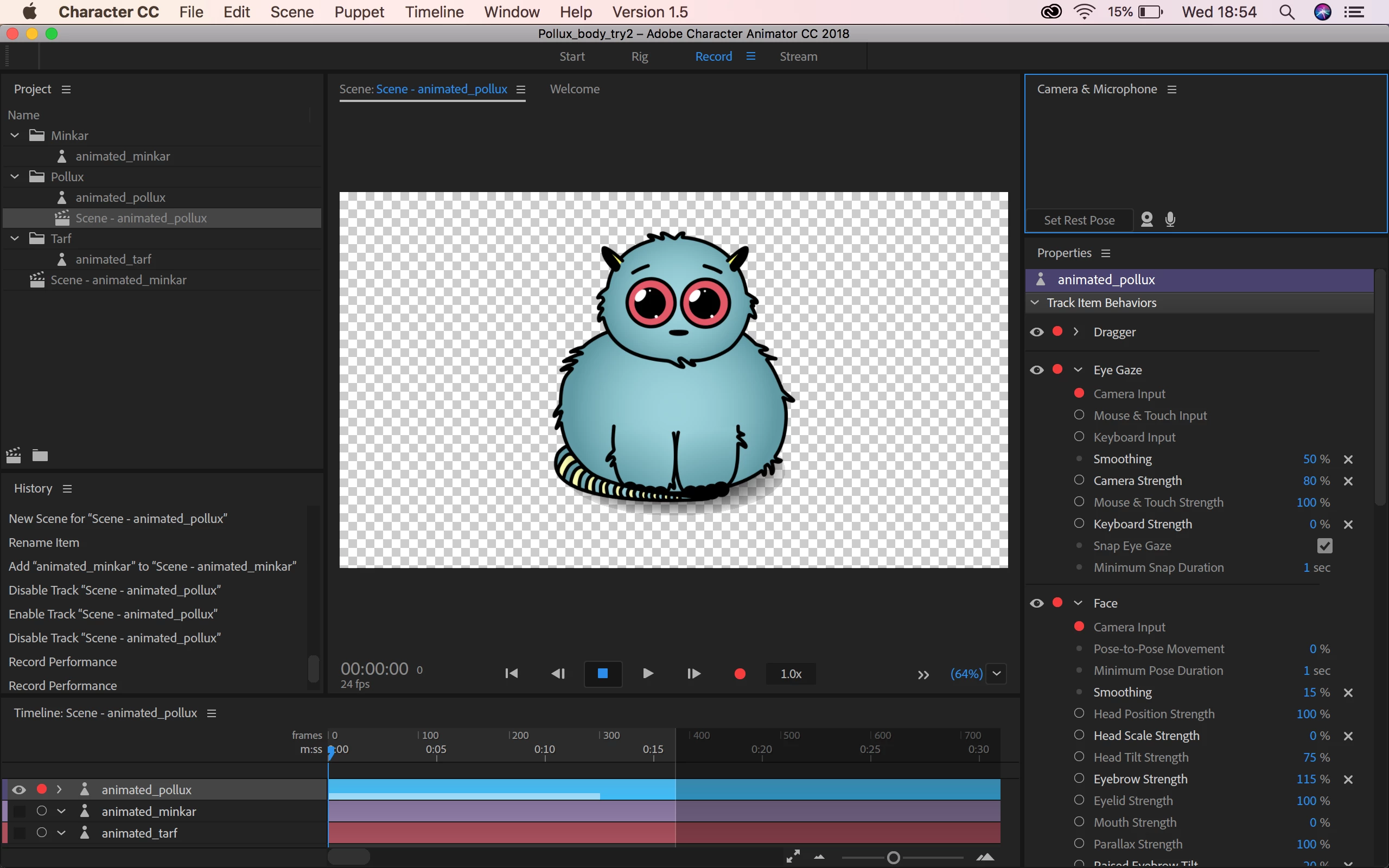Arm Keyboard Input for Eye Gaze

1079,436
